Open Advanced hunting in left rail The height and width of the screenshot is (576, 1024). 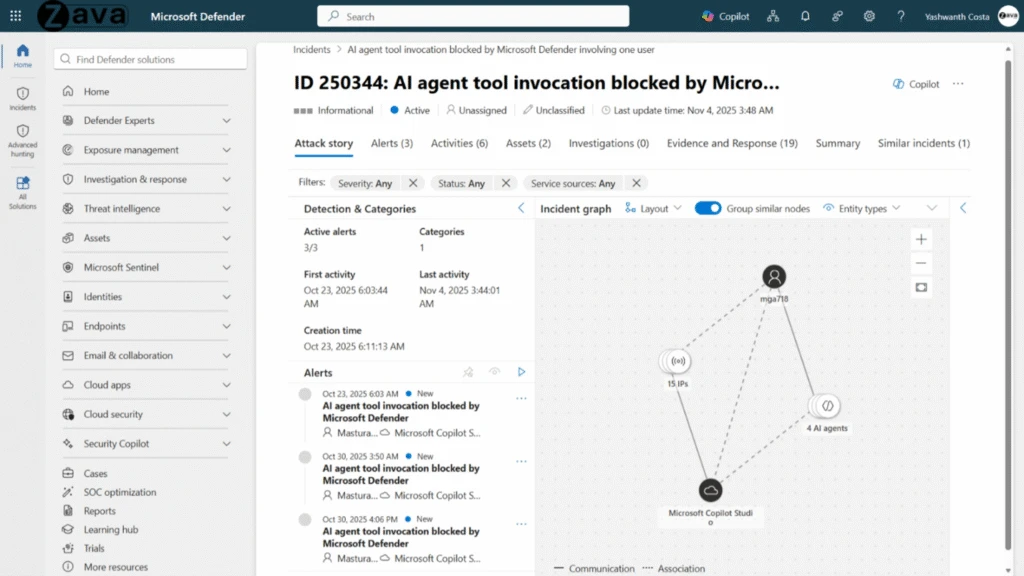[22, 141]
